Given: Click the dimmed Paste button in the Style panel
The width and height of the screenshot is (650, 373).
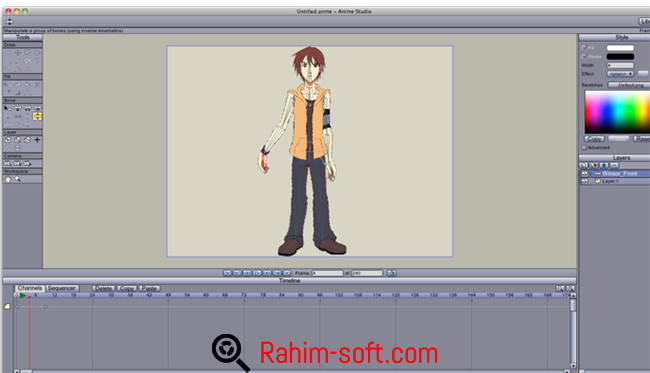Looking at the screenshot, I should pyautogui.click(x=618, y=138).
